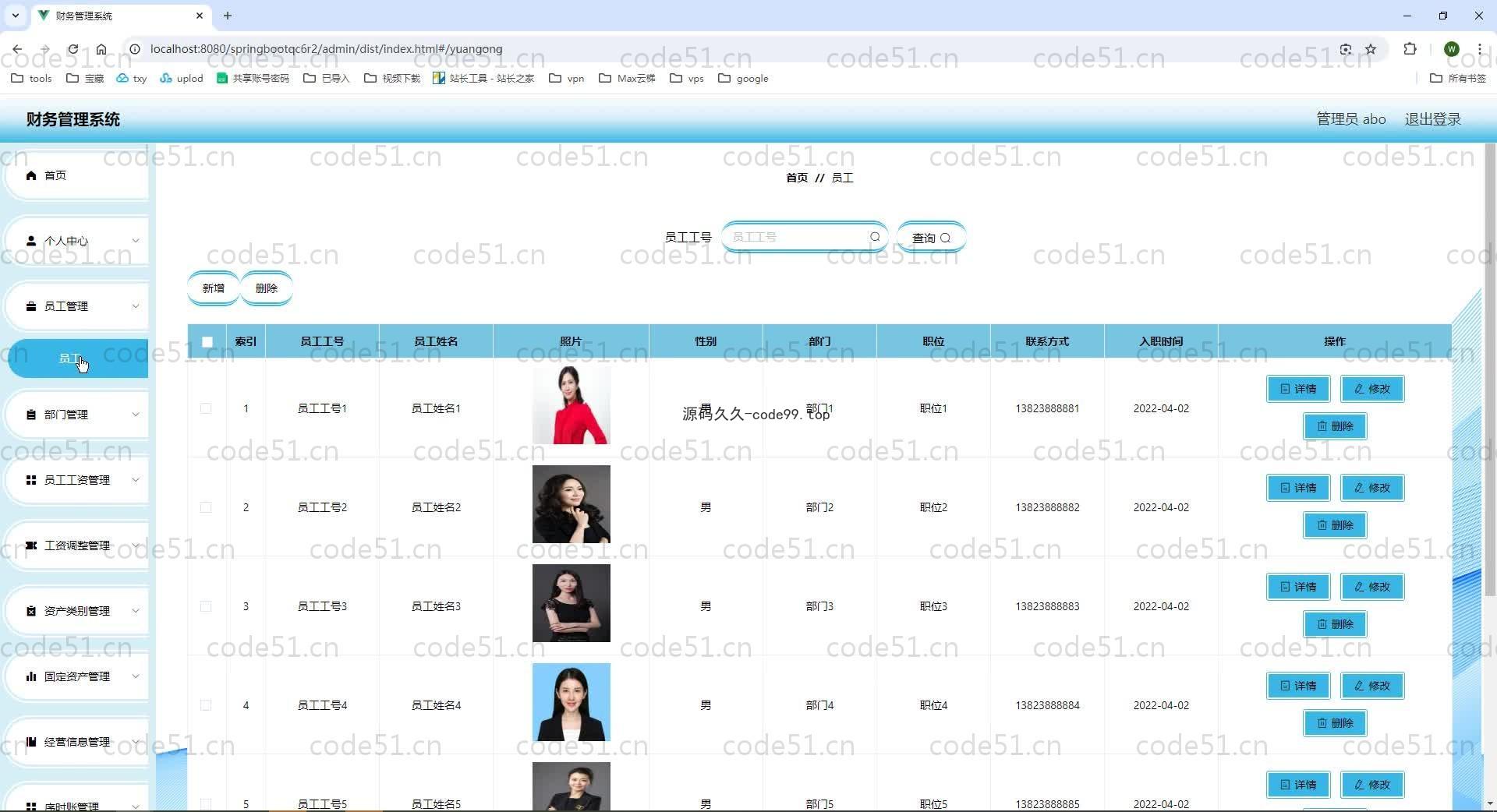
Task: Expand the 员工管理 menu
Action: [x=76, y=306]
